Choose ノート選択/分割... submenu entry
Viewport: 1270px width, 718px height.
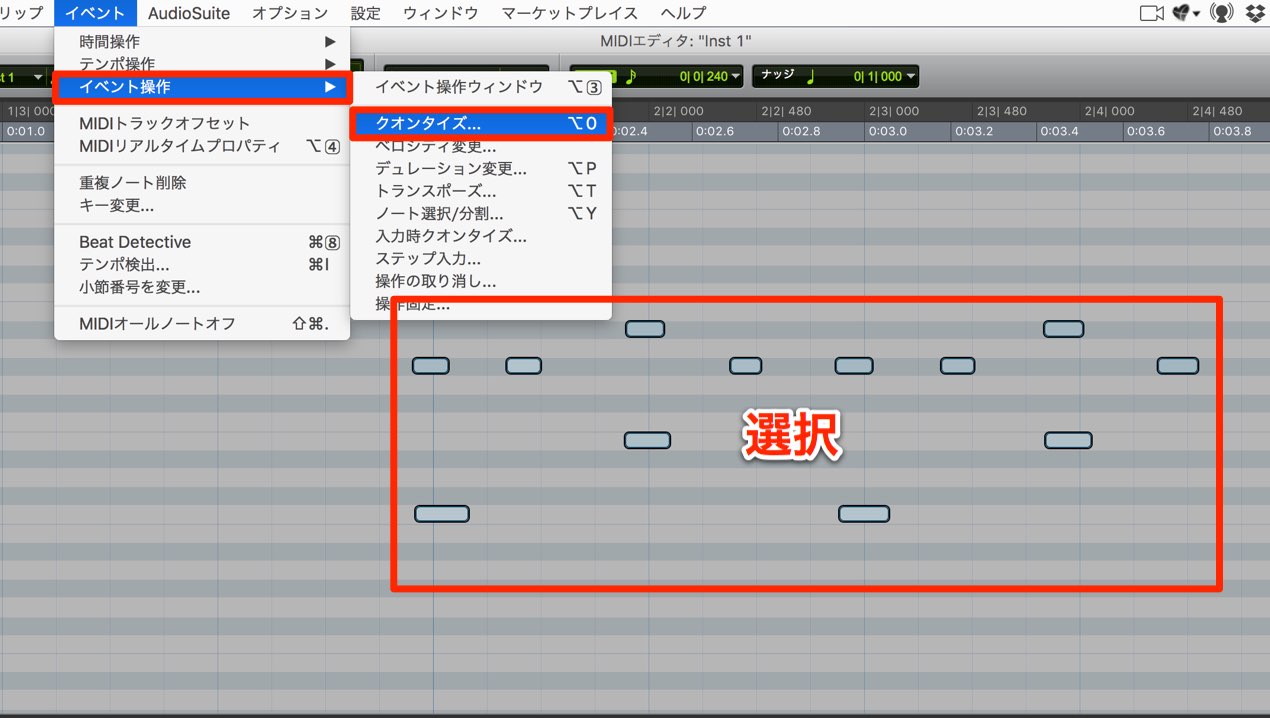pos(481,214)
